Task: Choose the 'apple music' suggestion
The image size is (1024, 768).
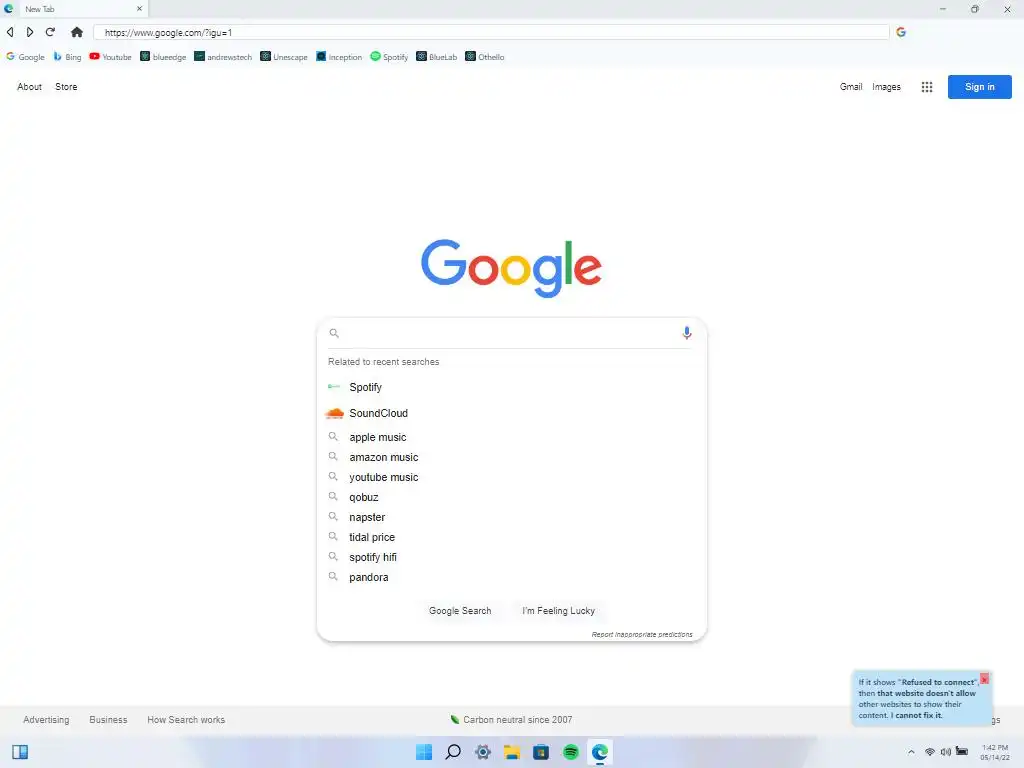Action: tap(511, 438)
